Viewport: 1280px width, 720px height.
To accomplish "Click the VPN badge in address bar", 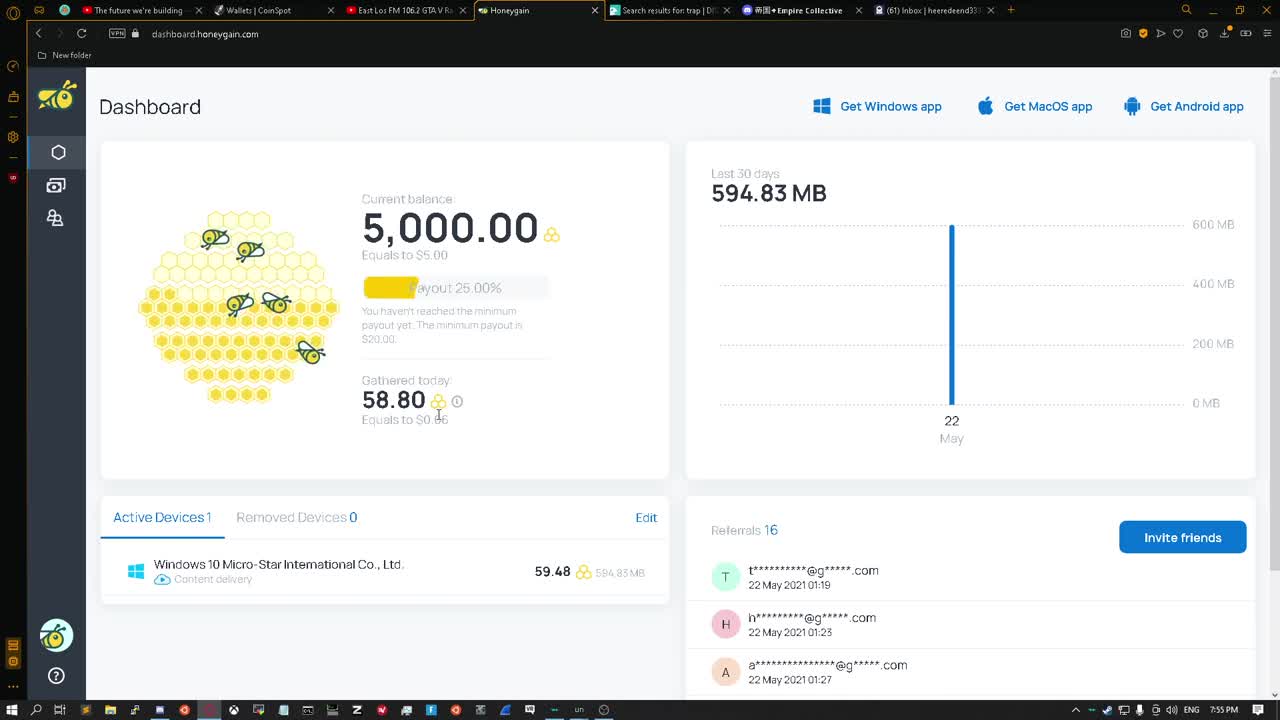I will [117, 33].
